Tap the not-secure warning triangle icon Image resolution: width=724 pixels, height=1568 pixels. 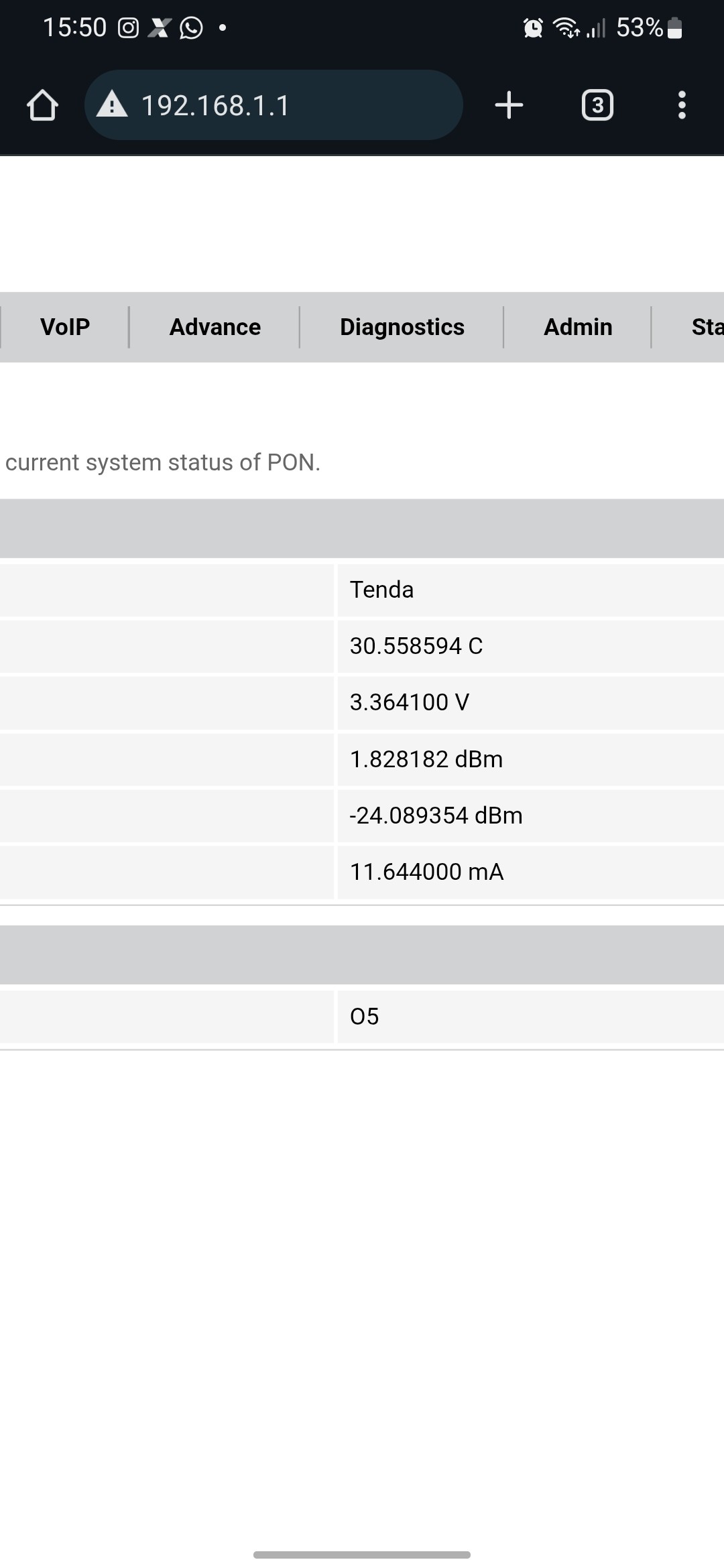pos(112,105)
